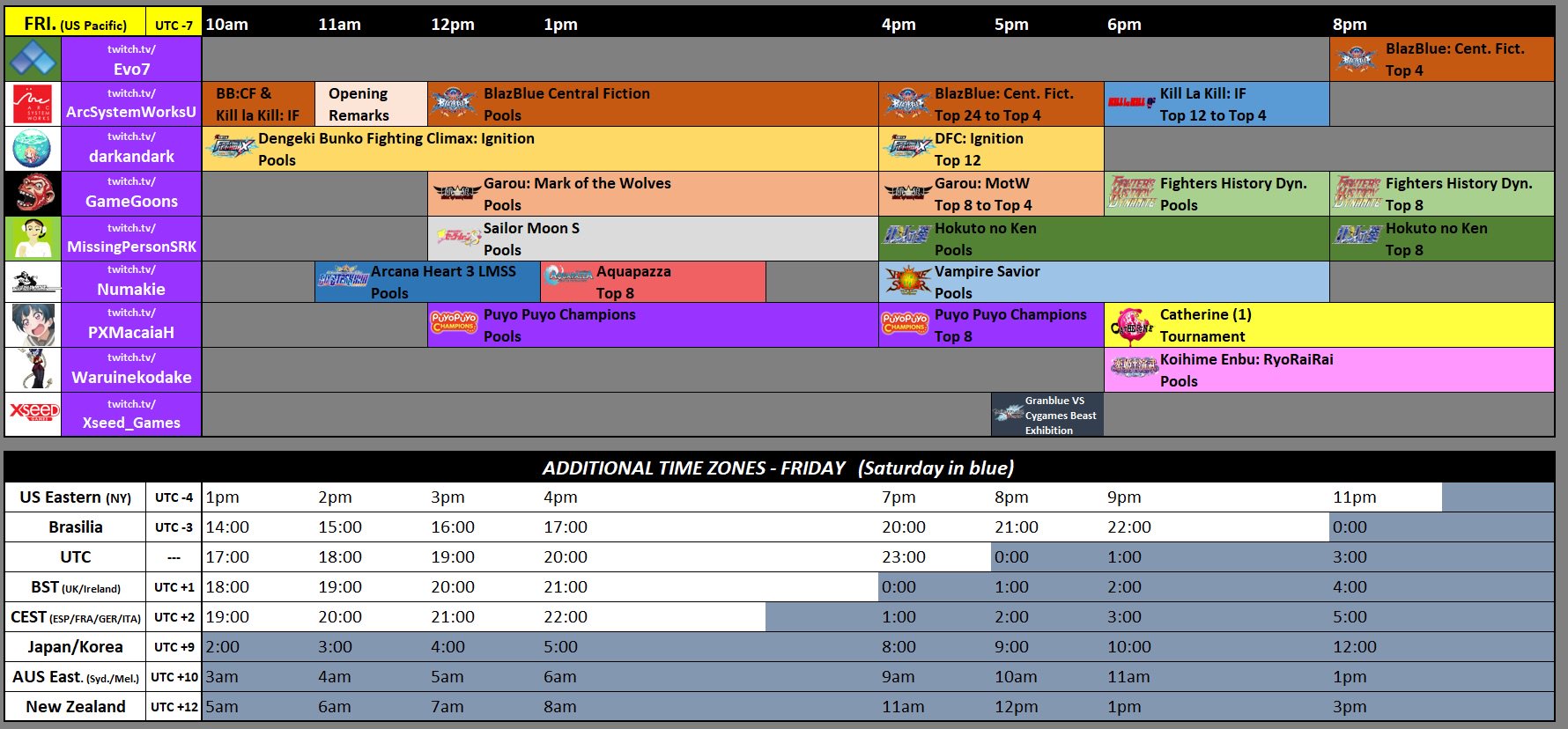Click the MissingPersonSRK channel avatar

click(x=33, y=239)
